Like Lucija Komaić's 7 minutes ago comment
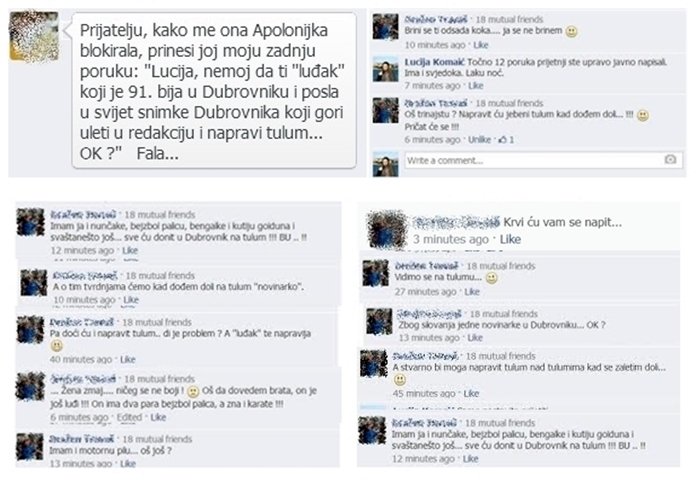Viewport: 696px width, 483px height. 475,85
